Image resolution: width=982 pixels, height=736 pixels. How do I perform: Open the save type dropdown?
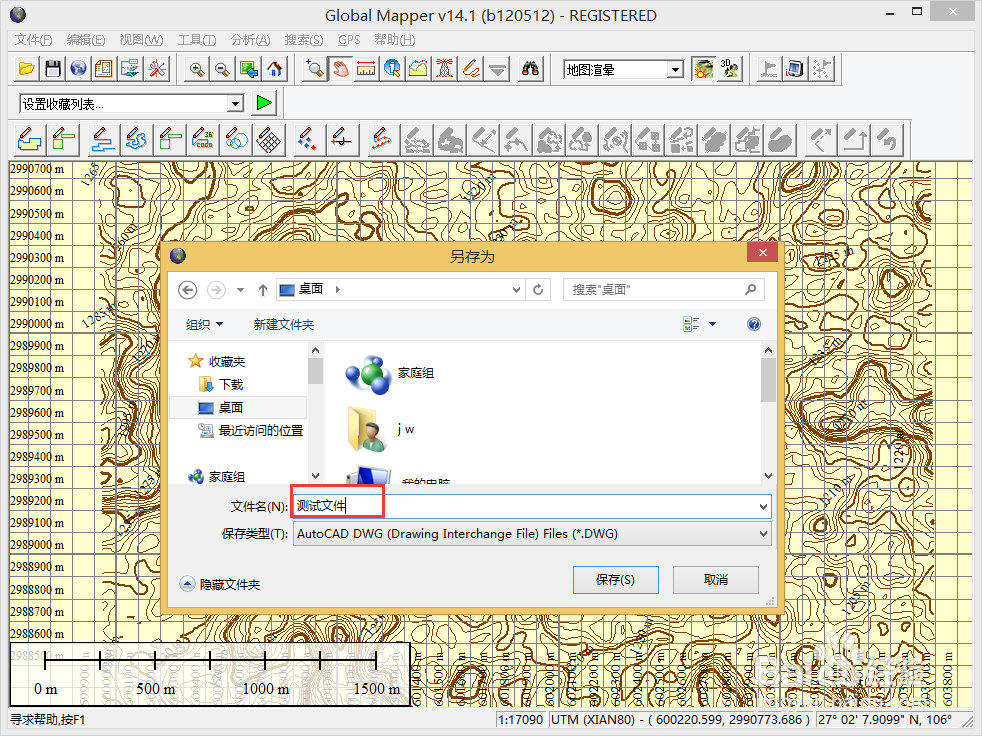click(x=763, y=534)
